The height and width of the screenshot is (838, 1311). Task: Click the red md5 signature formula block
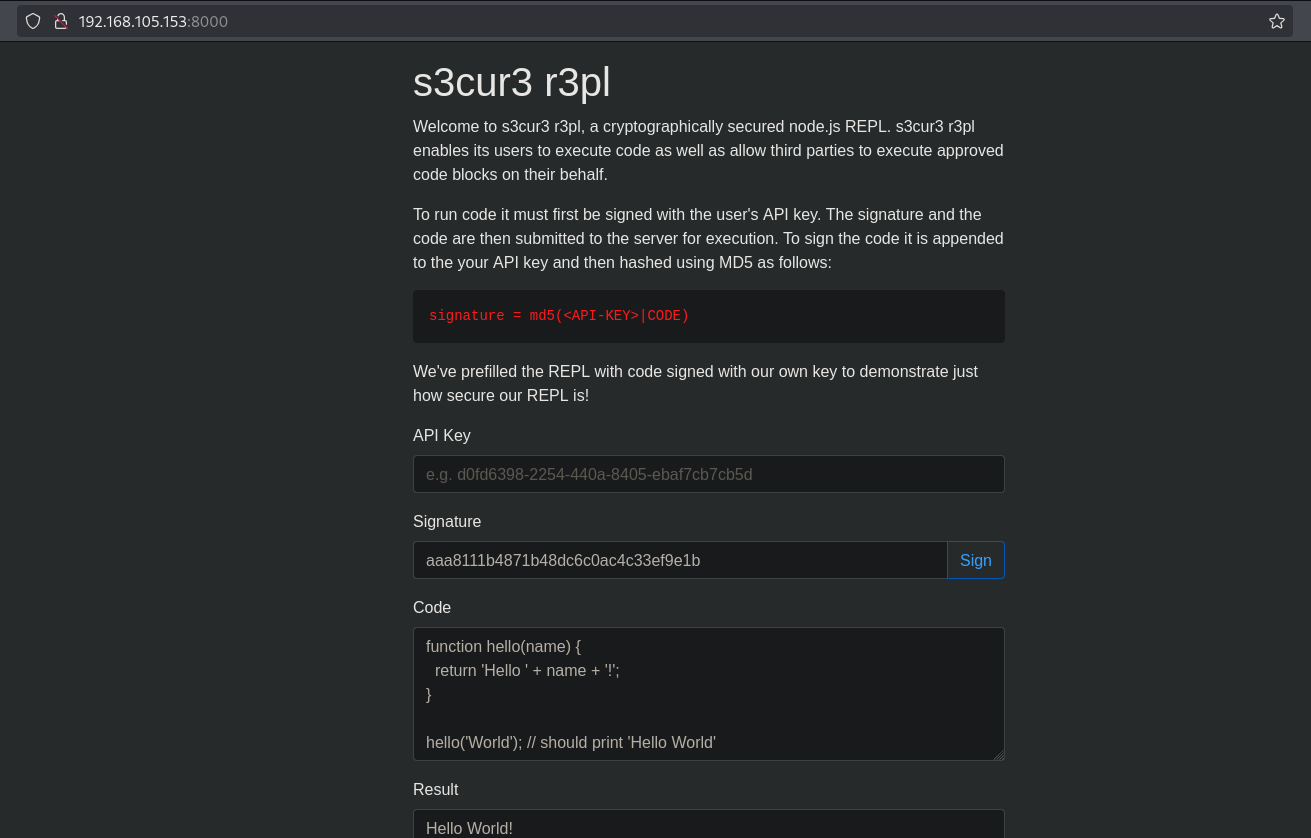(708, 316)
